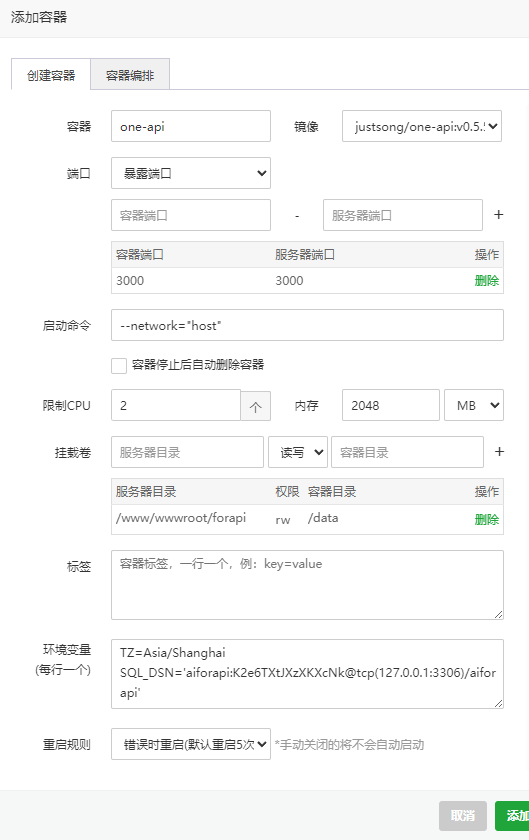Focus the 容器端口 input field
Image resolution: width=529 pixels, height=840 pixels.
point(191,215)
